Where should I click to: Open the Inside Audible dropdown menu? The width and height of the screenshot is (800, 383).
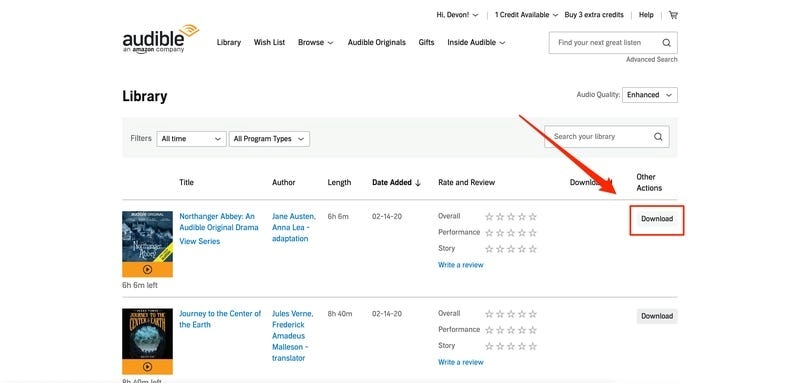[x=476, y=43]
